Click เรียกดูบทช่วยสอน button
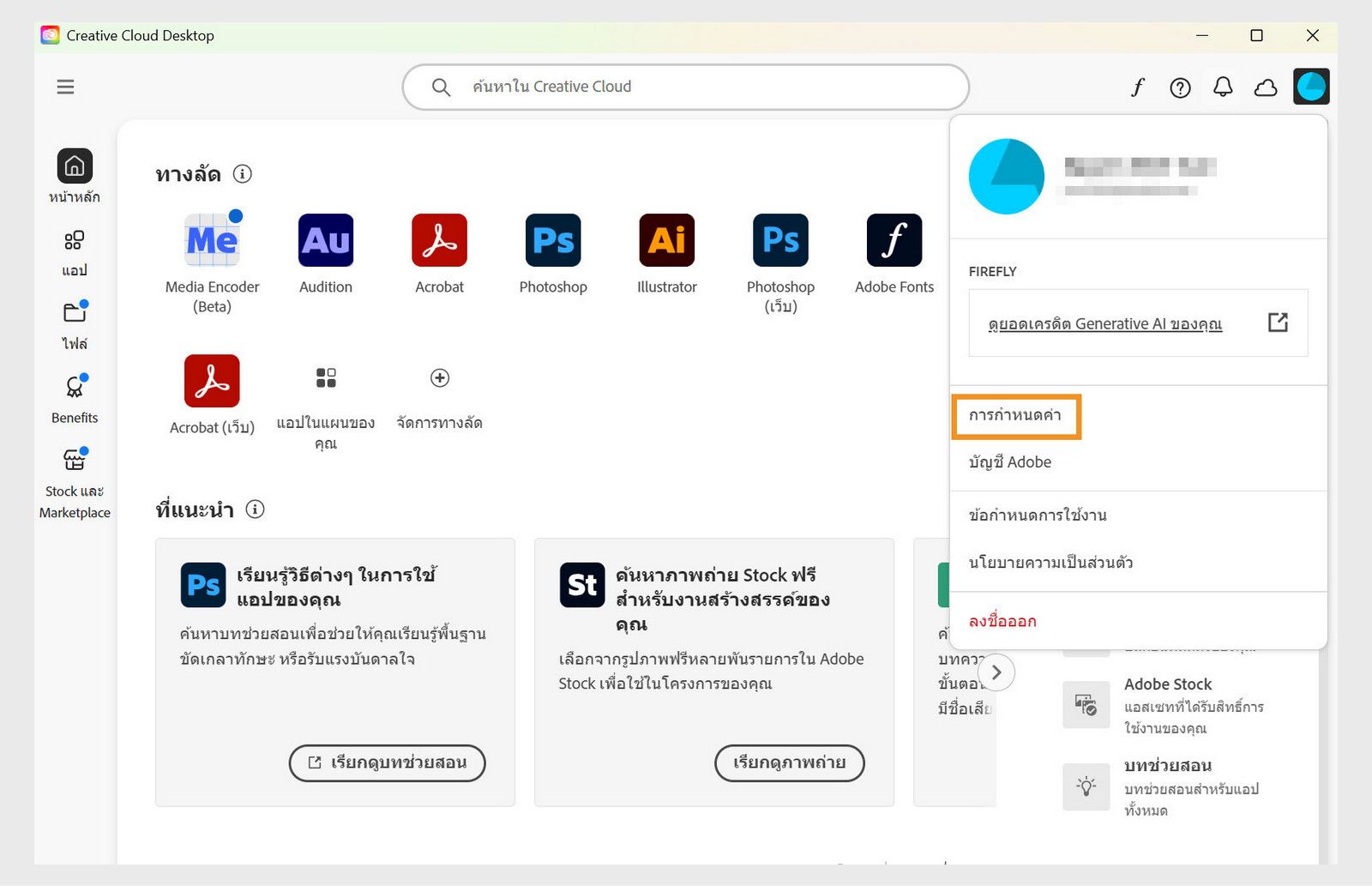 click(x=387, y=762)
